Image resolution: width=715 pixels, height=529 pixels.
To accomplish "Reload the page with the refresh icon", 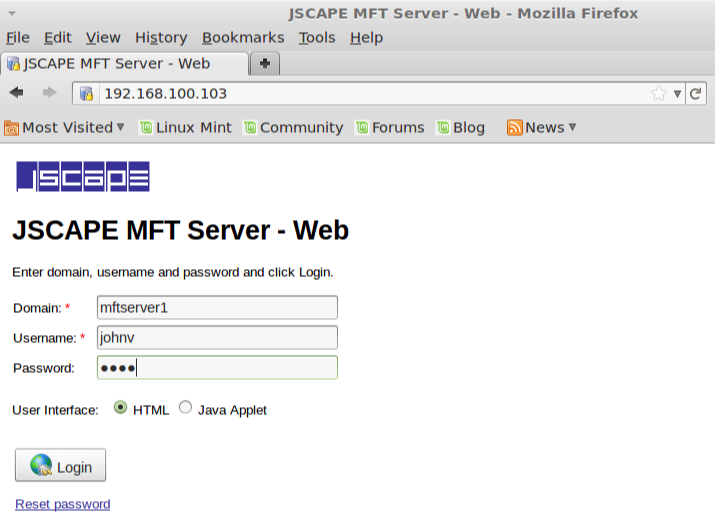I will pos(695,94).
